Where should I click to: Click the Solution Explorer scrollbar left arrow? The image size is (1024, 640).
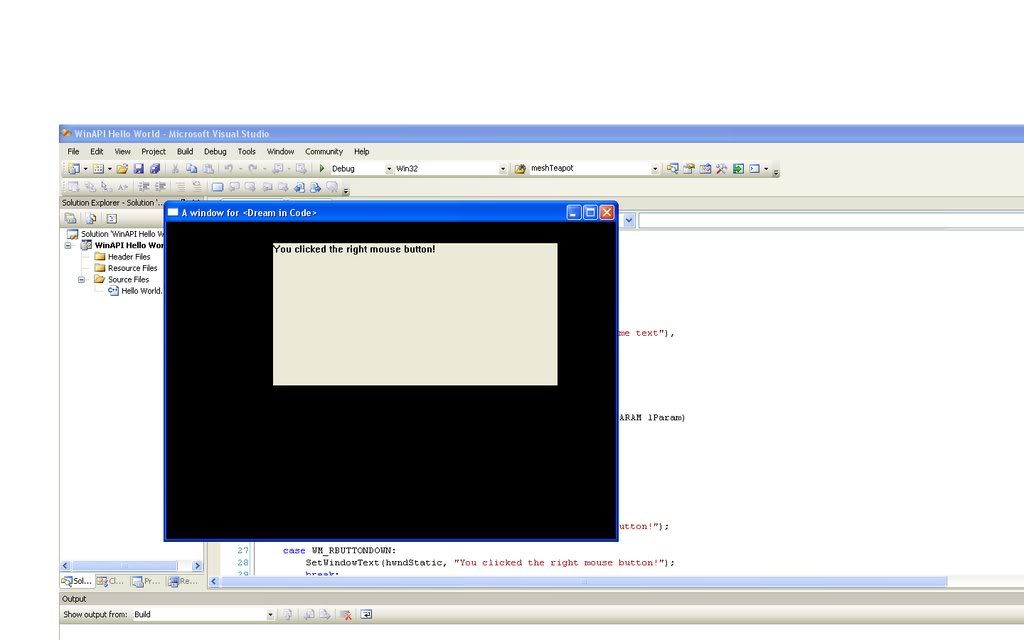[x=65, y=566]
